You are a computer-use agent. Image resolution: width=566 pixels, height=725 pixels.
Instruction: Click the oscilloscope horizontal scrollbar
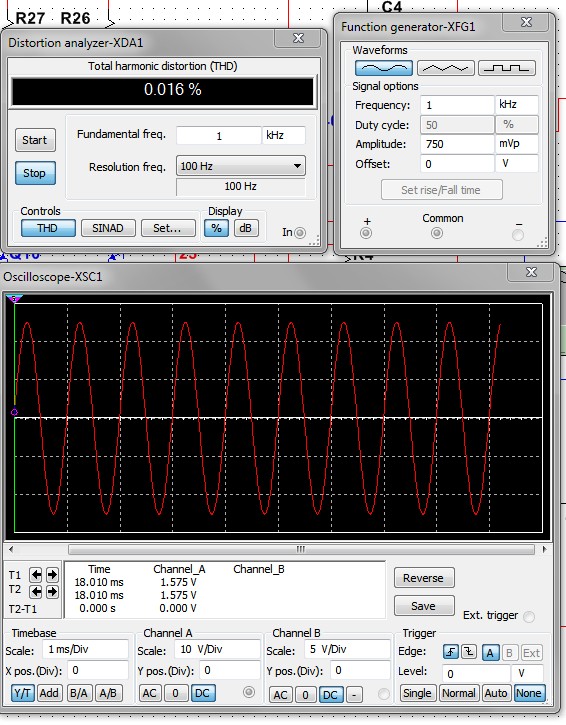301,549
